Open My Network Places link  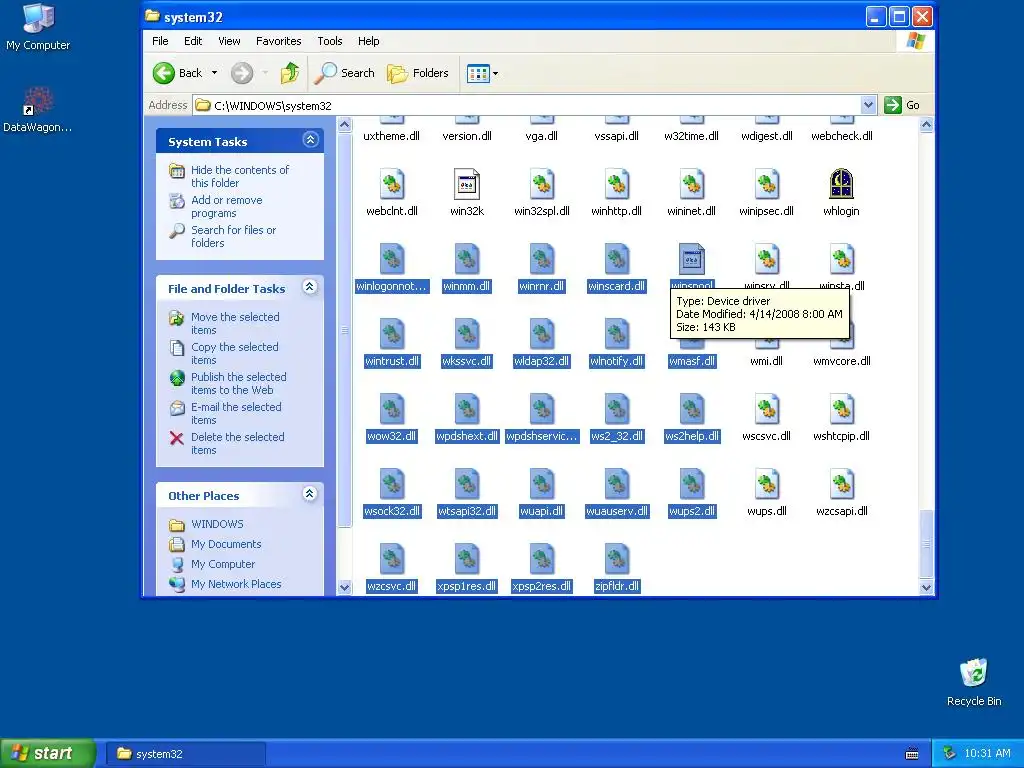pyautogui.click(x=236, y=584)
